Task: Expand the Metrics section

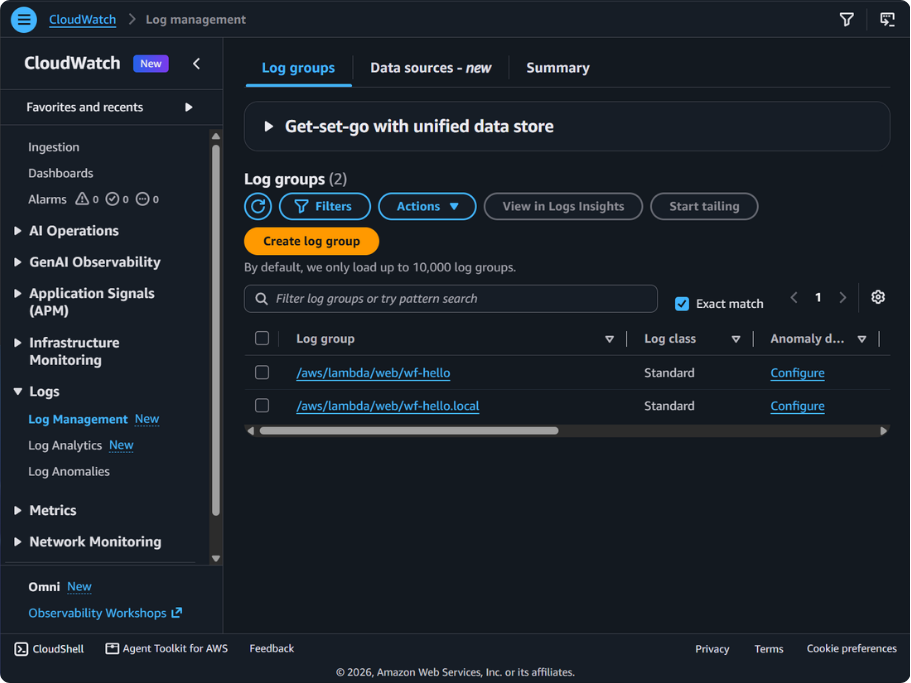Action: (17, 510)
